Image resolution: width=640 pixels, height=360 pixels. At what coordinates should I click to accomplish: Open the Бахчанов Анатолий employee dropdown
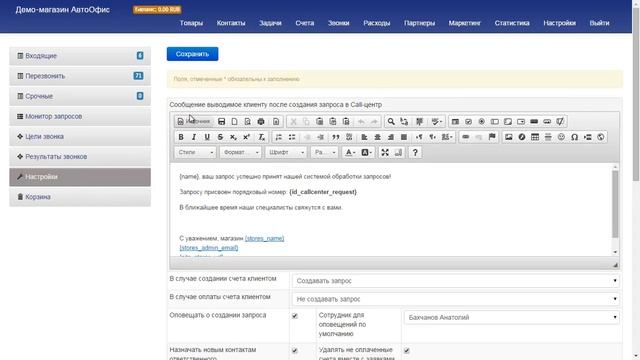[511, 318]
